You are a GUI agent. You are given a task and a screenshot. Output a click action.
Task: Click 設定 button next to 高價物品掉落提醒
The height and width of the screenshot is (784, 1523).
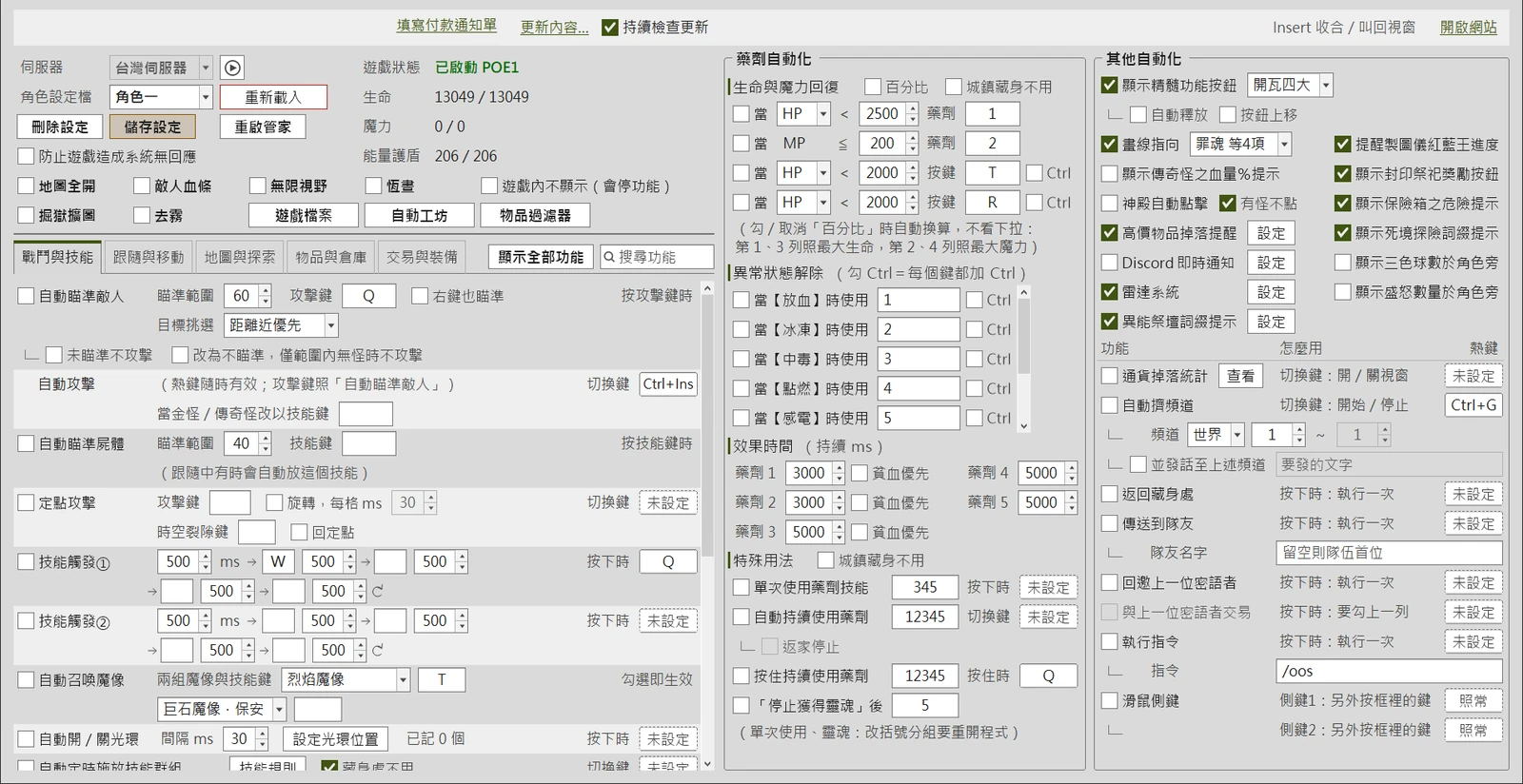tap(1271, 233)
